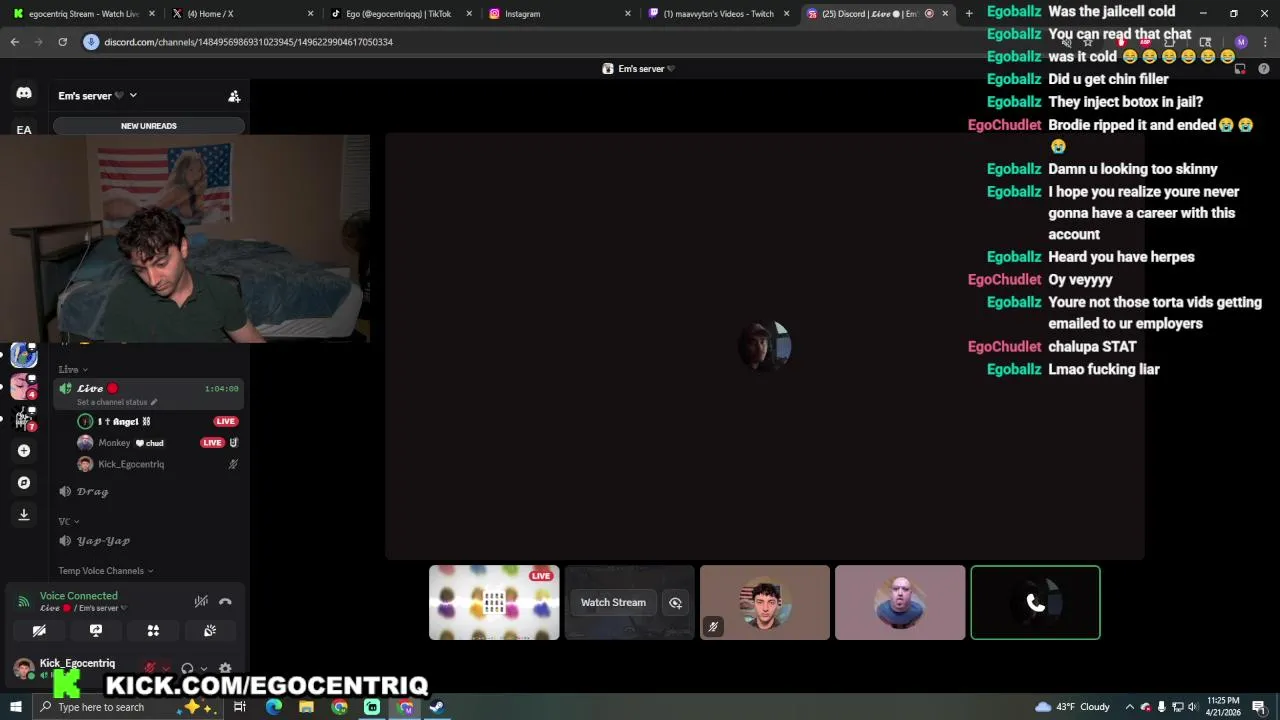Open Steam from taskbar
Viewport: 1280px width, 720px height.
point(437,707)
